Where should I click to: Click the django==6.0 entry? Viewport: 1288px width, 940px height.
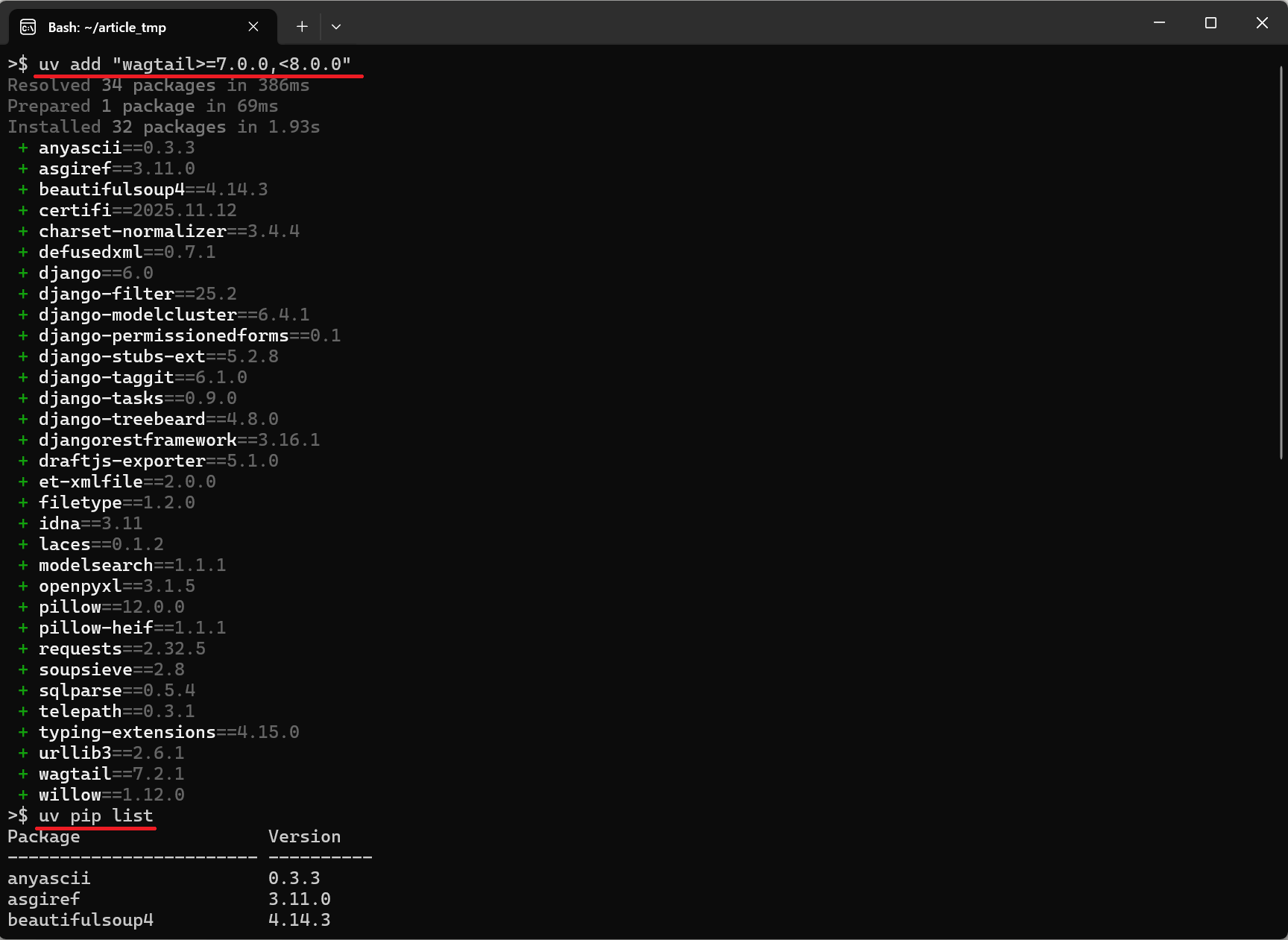pos(95,273)
